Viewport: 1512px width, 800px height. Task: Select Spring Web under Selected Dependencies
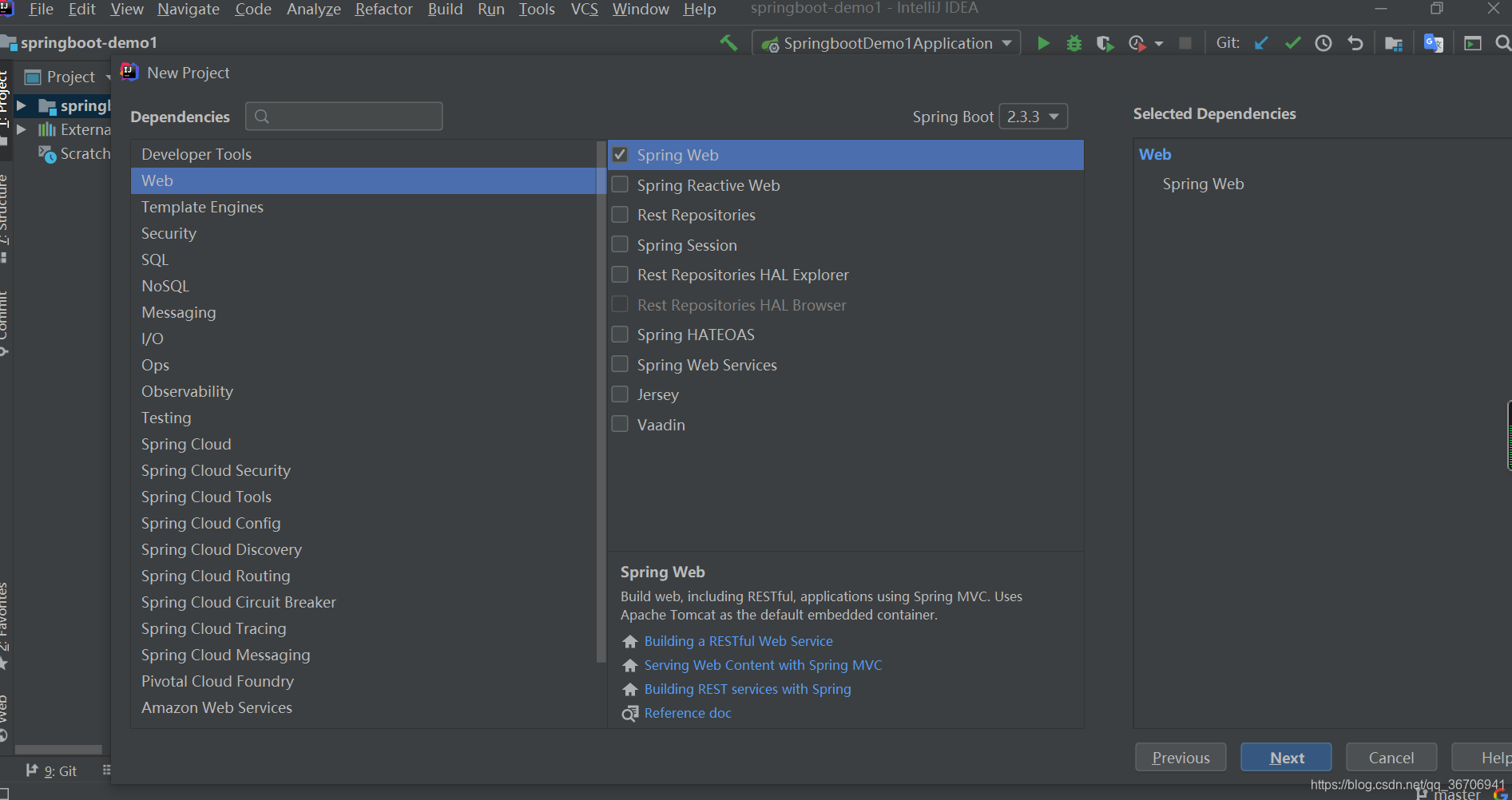1203,184
